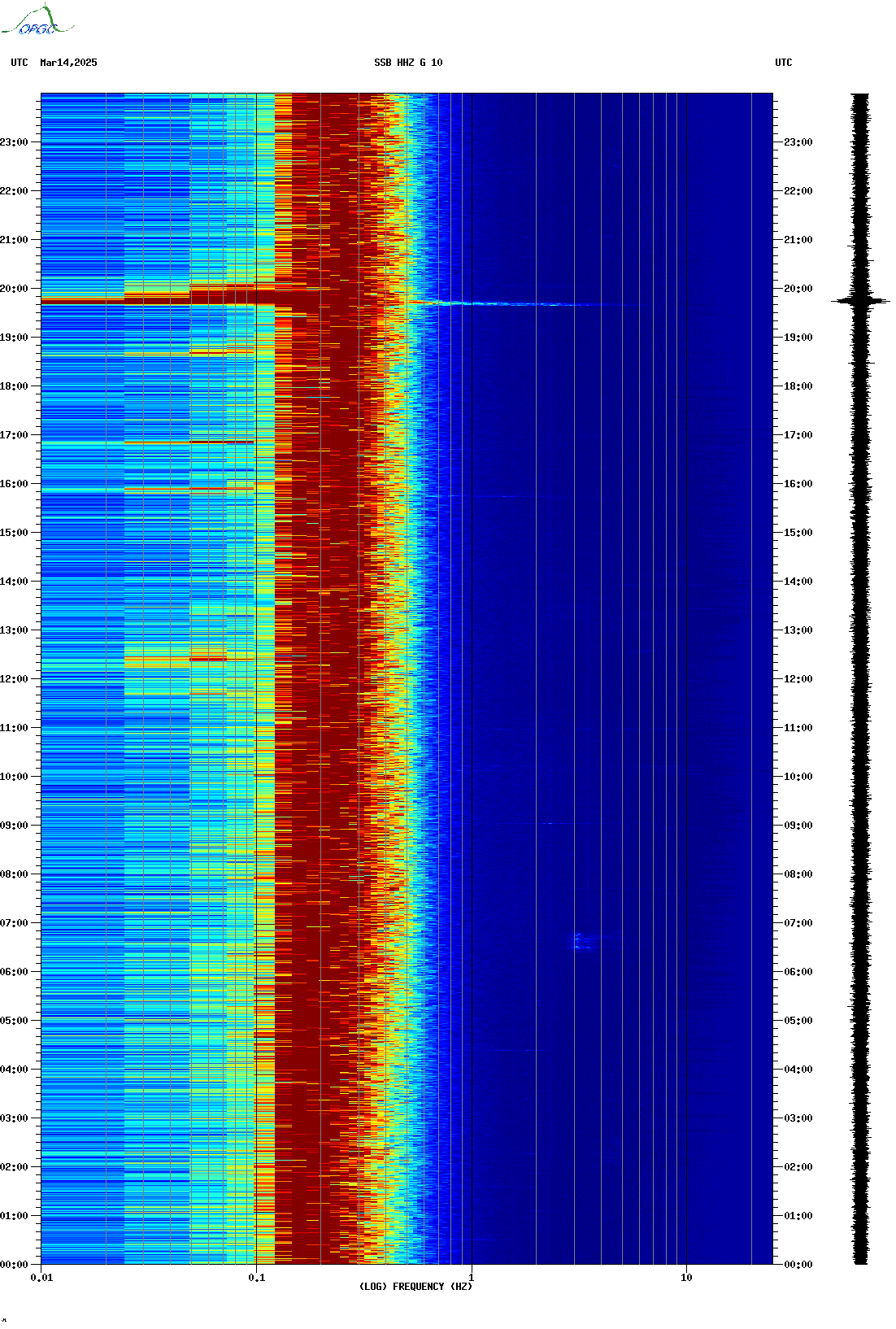Click the left UTC header label

(x=20, y=63)
